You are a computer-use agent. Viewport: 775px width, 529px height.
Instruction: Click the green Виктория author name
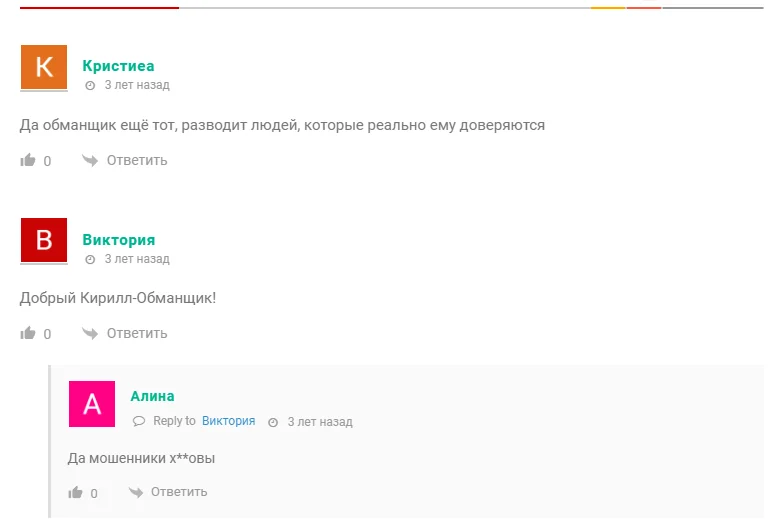(x=119, y=240)
